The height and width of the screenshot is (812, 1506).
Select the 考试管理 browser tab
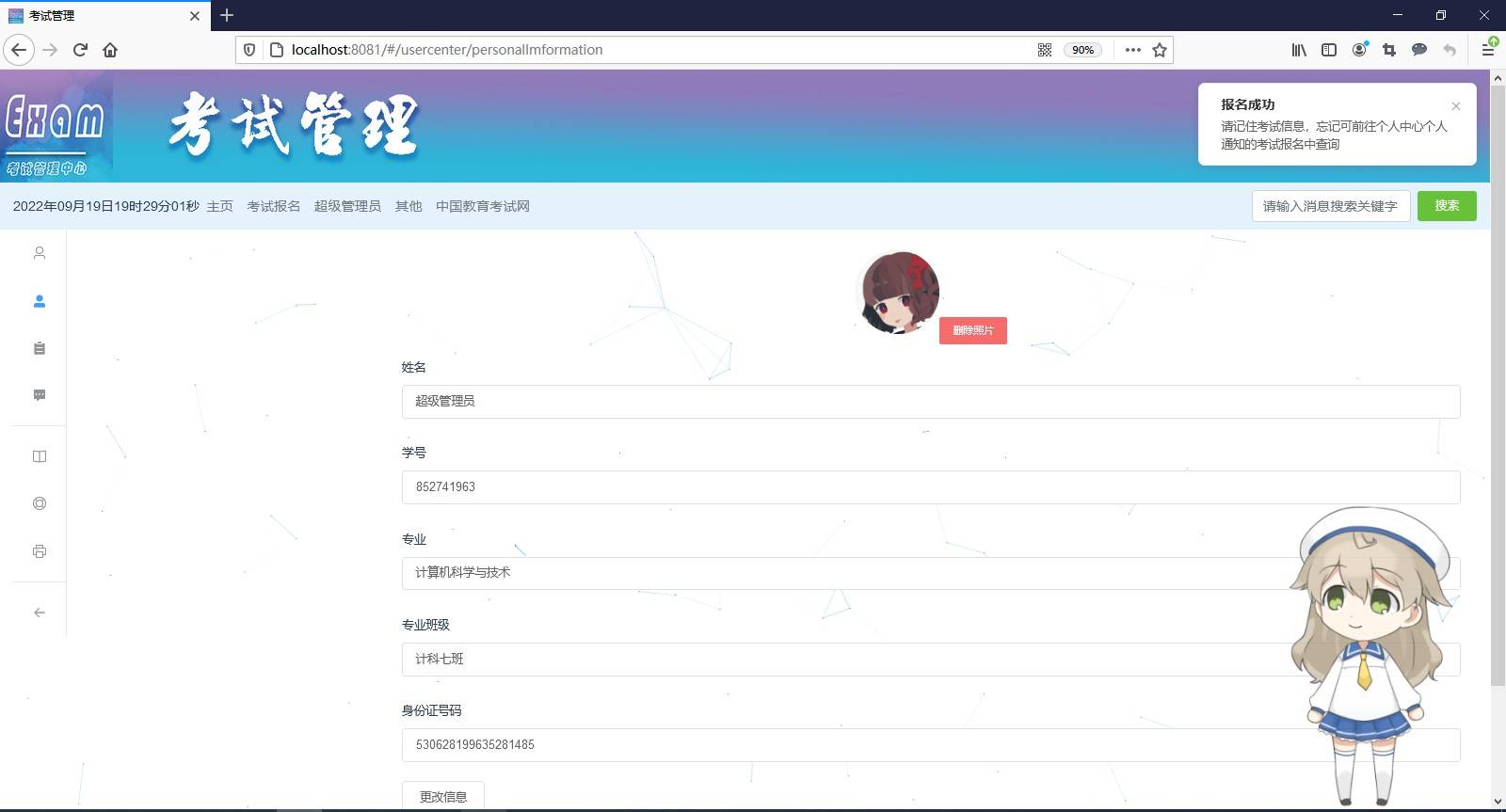tap(104, 16)
